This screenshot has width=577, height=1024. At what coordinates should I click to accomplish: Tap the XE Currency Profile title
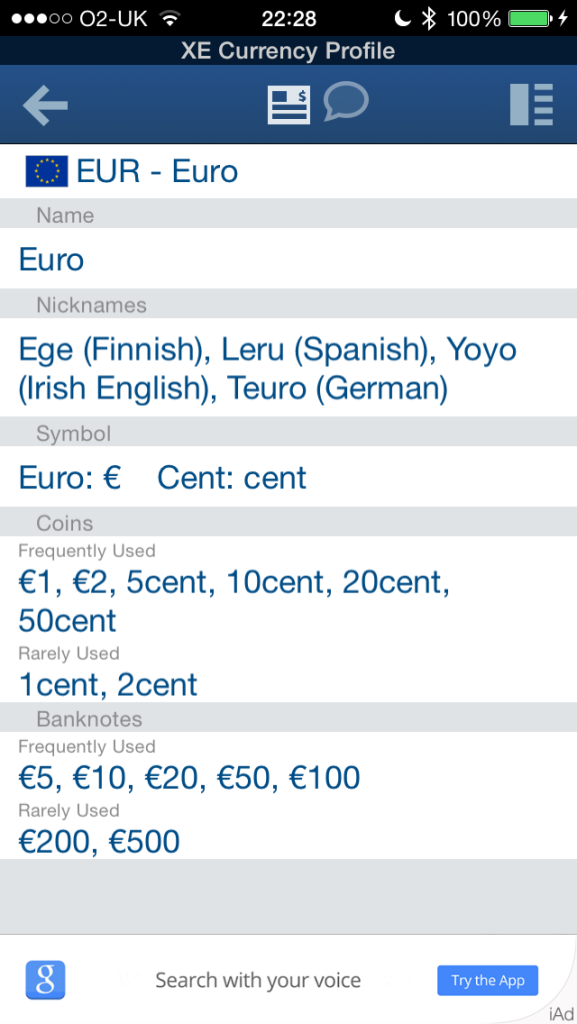point(288,51)
